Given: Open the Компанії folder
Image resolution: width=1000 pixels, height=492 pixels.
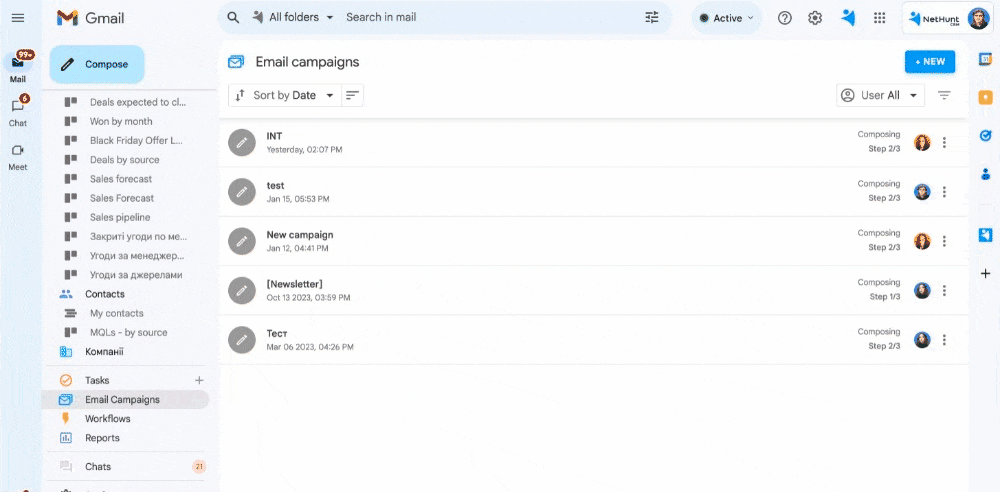Looking at the screenshot, I should click(x=105, y=352).
